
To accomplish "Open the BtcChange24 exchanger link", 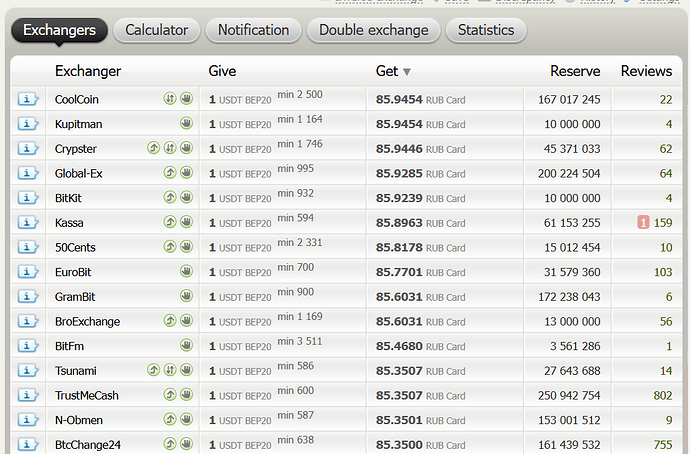I will click(x=88, y=444).
